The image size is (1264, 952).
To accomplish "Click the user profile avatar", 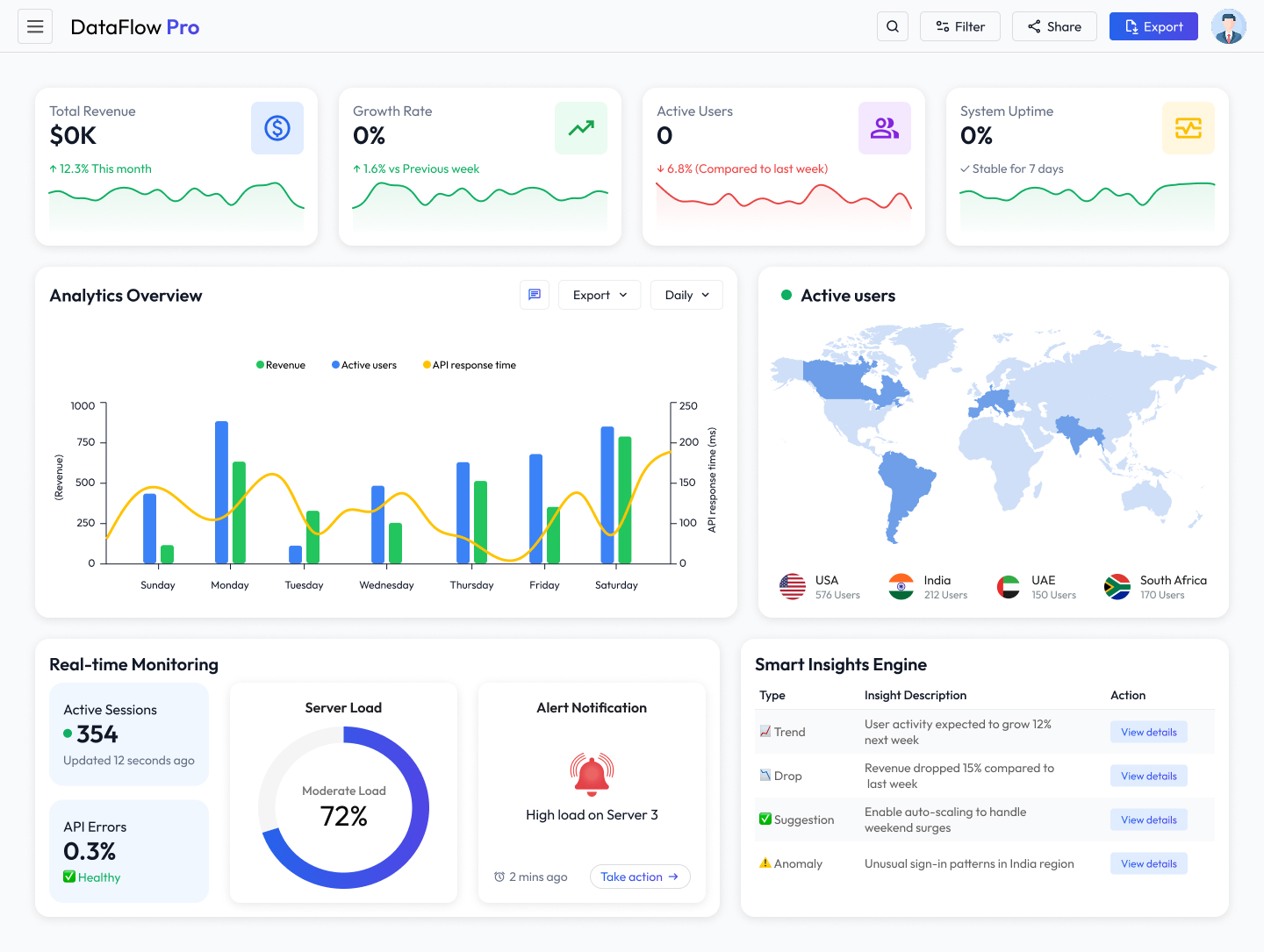I will tap(1228, 26).
